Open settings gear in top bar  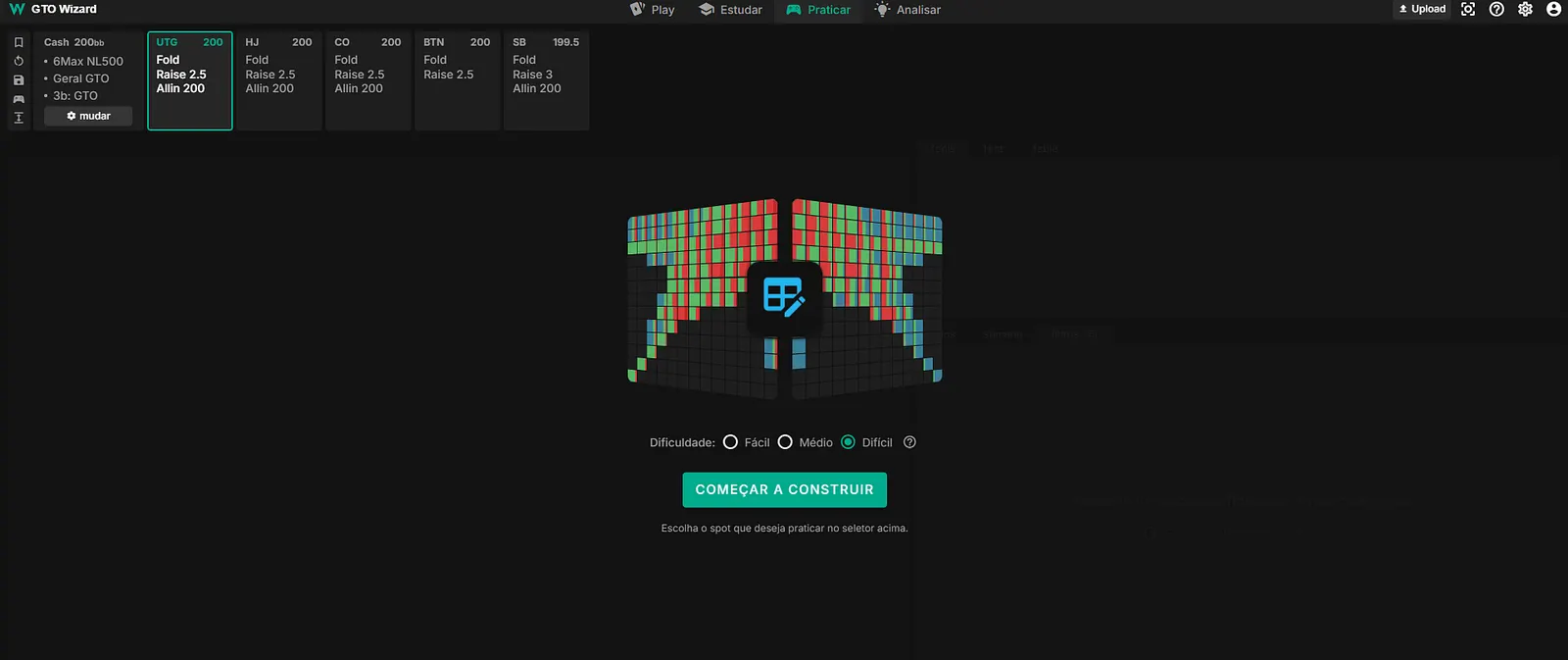click(x=1525, y=10)
